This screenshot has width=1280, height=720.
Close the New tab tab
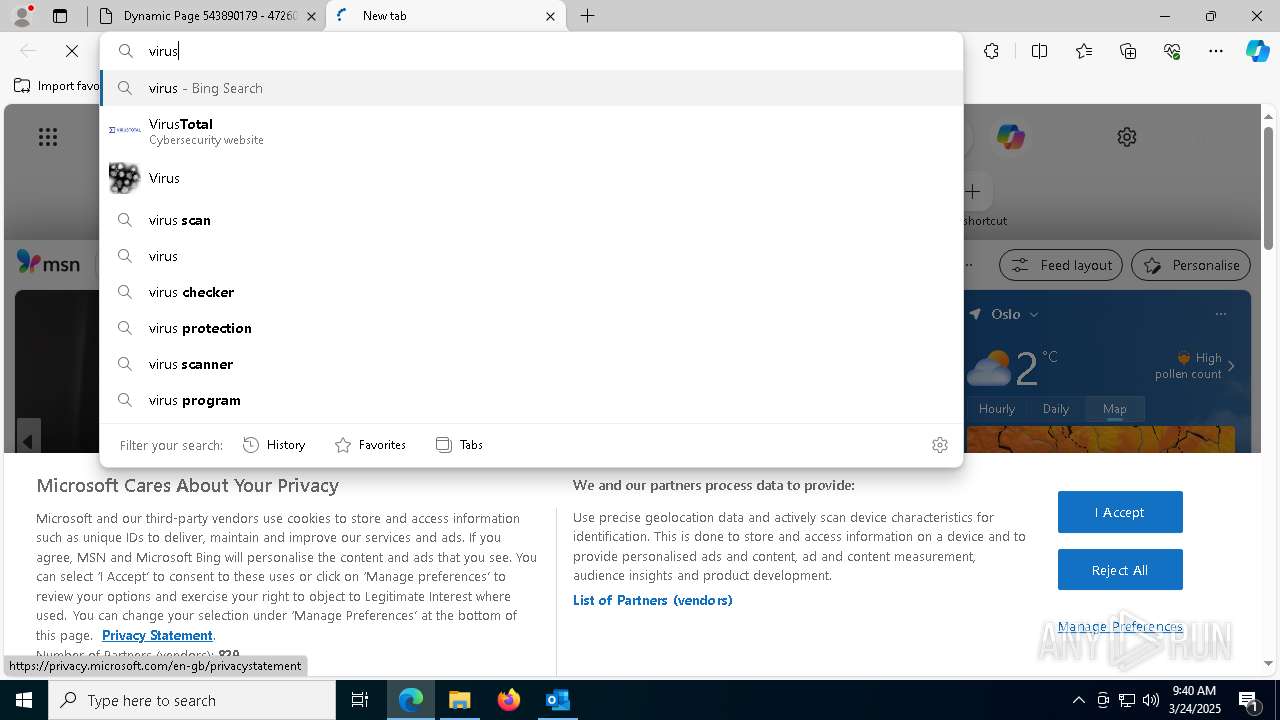click(x=550, y=16)
